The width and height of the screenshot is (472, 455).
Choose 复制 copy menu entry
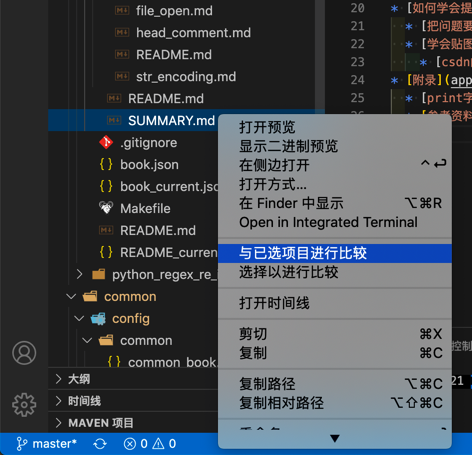(335, 353)
